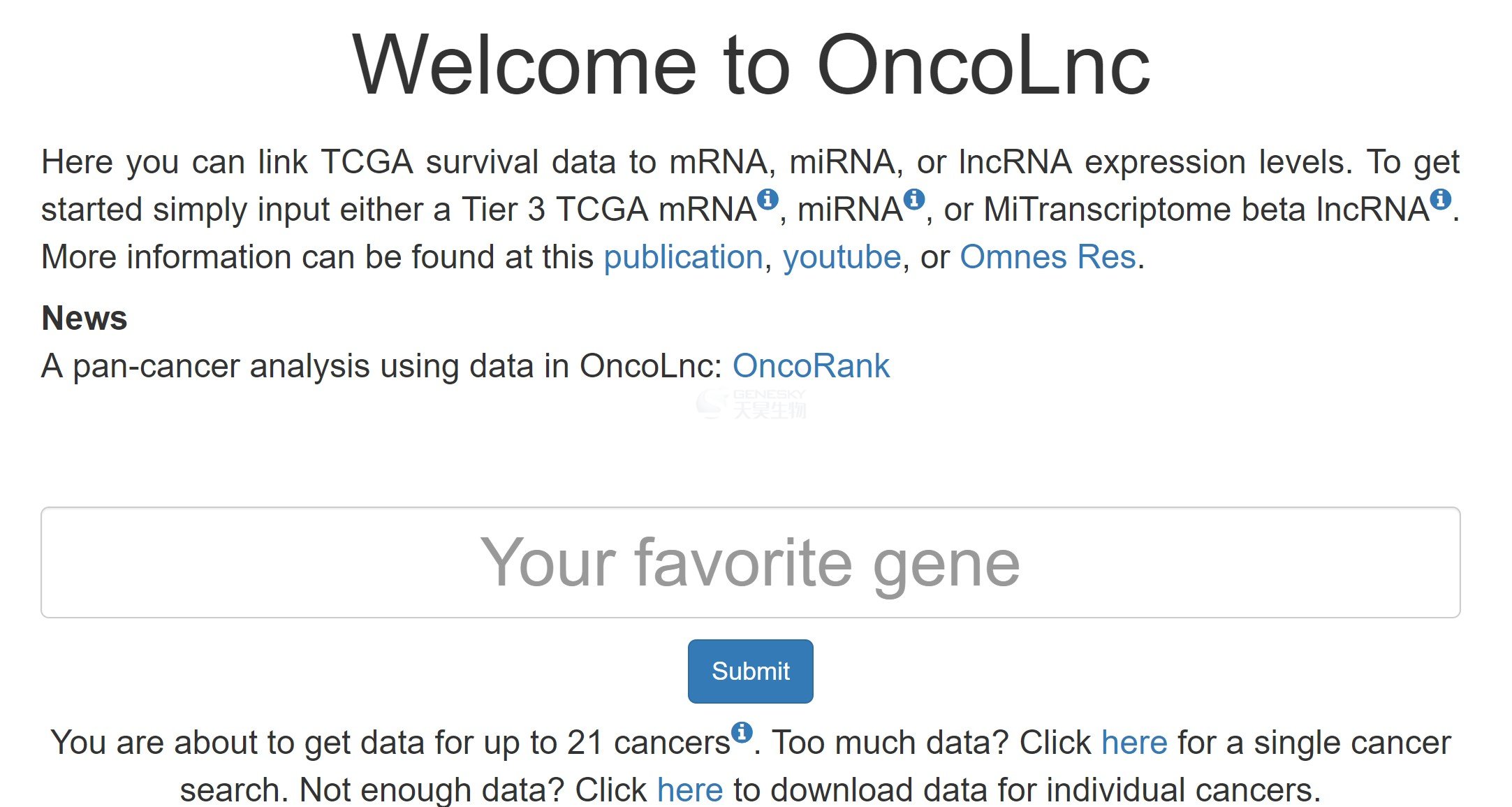Select the News heading
Image resolution: width=1512 pixels, height=807 pixels.
pyautogui.click(x=85, y=318)
